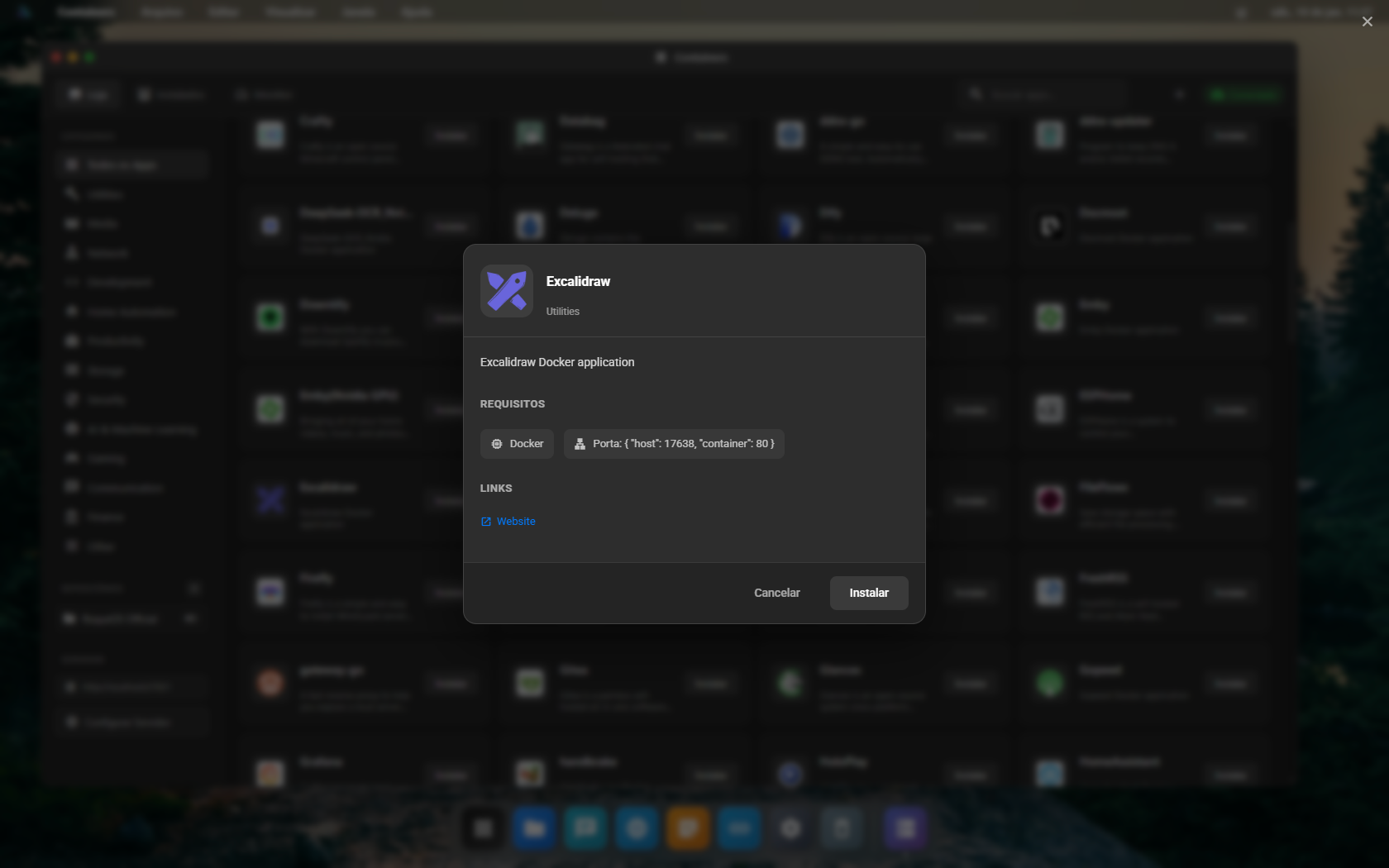Click the external link icon beside Website
The width and height of the screenshot is (1389, 868).
coord(486,522)
